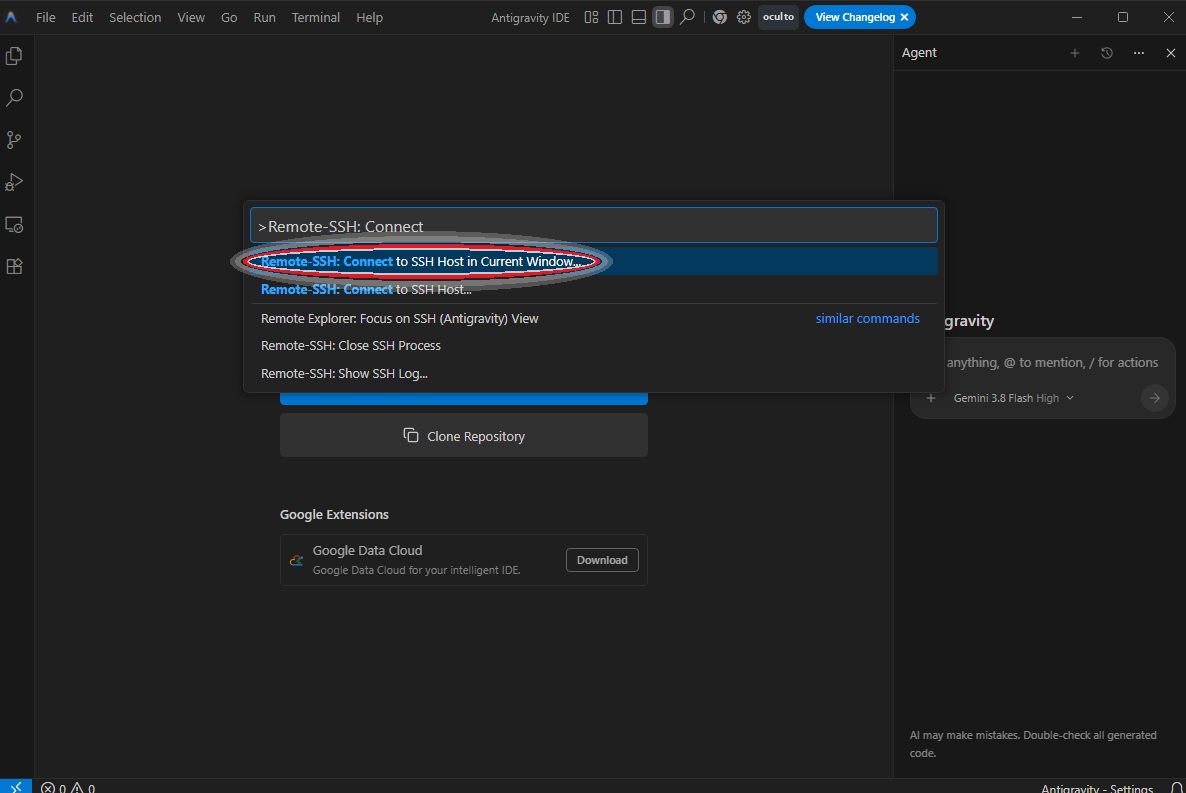1186x793 pixels.
Task: Open the Run menu
Action: click(264, 17)
